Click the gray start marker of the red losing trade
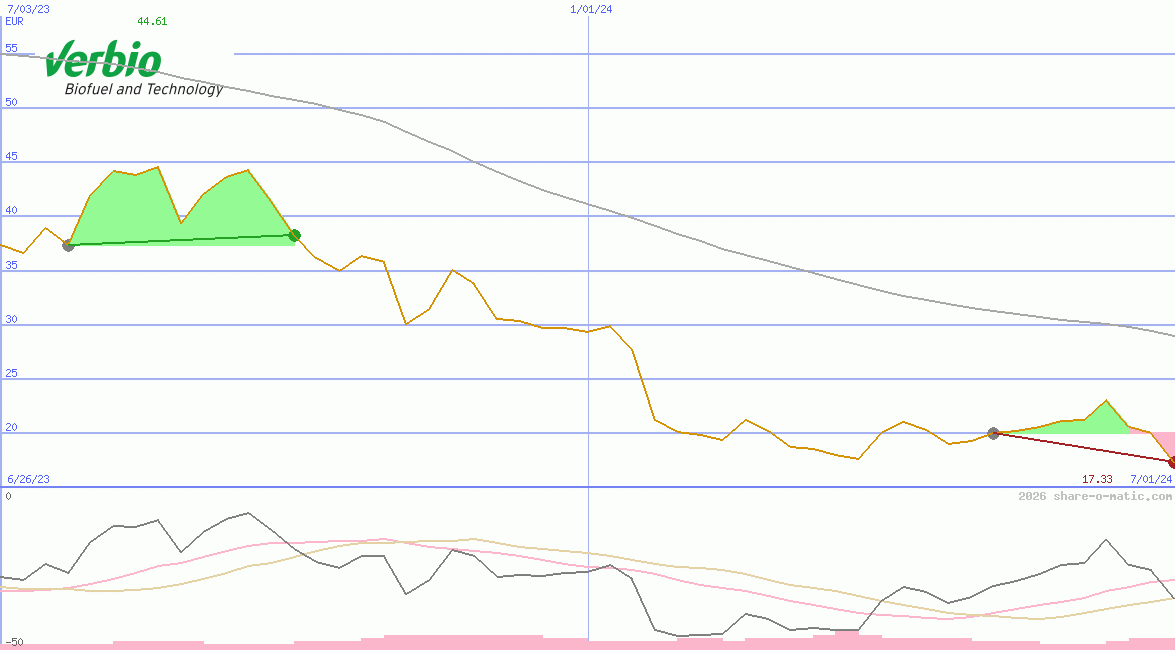The image size is (1175, 650). [994, 433]
